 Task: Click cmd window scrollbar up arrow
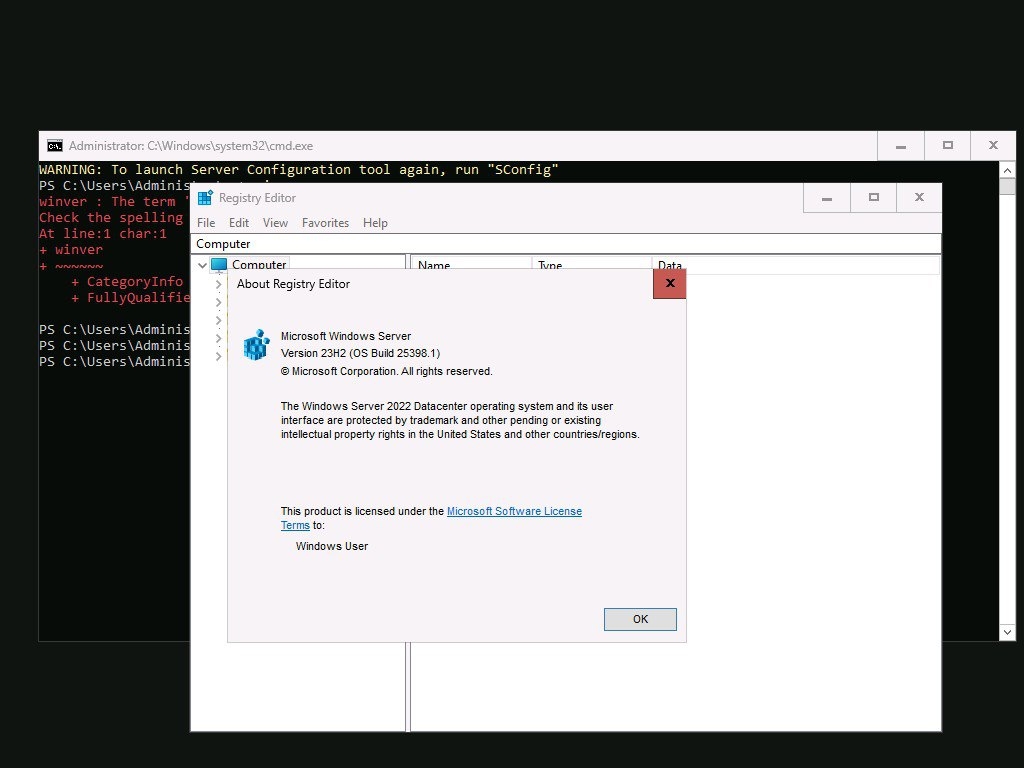coord(1007,170)
